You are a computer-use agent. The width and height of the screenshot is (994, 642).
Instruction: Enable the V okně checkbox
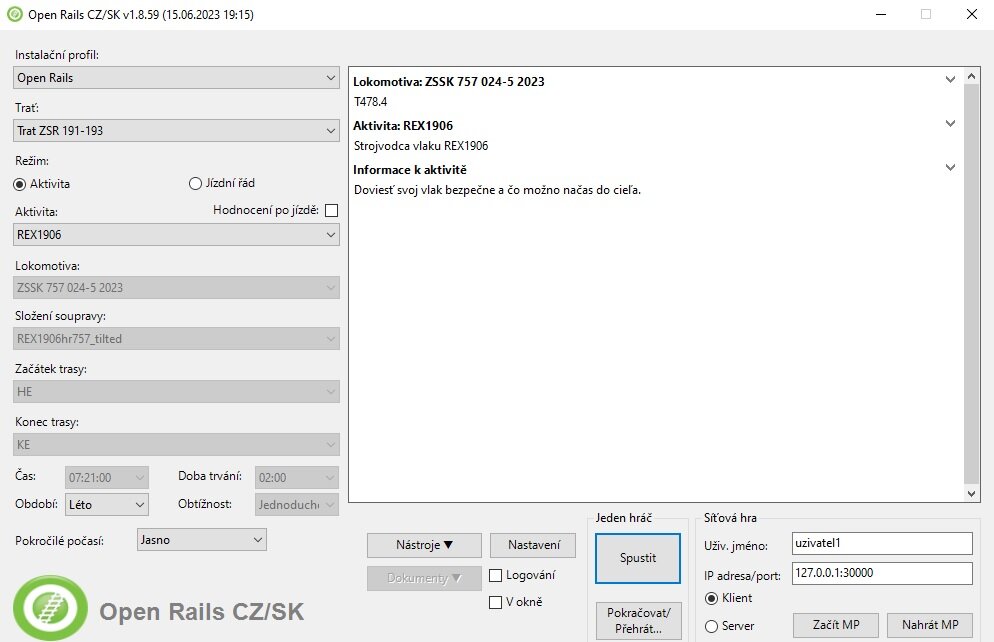click(x=496, y=602)
